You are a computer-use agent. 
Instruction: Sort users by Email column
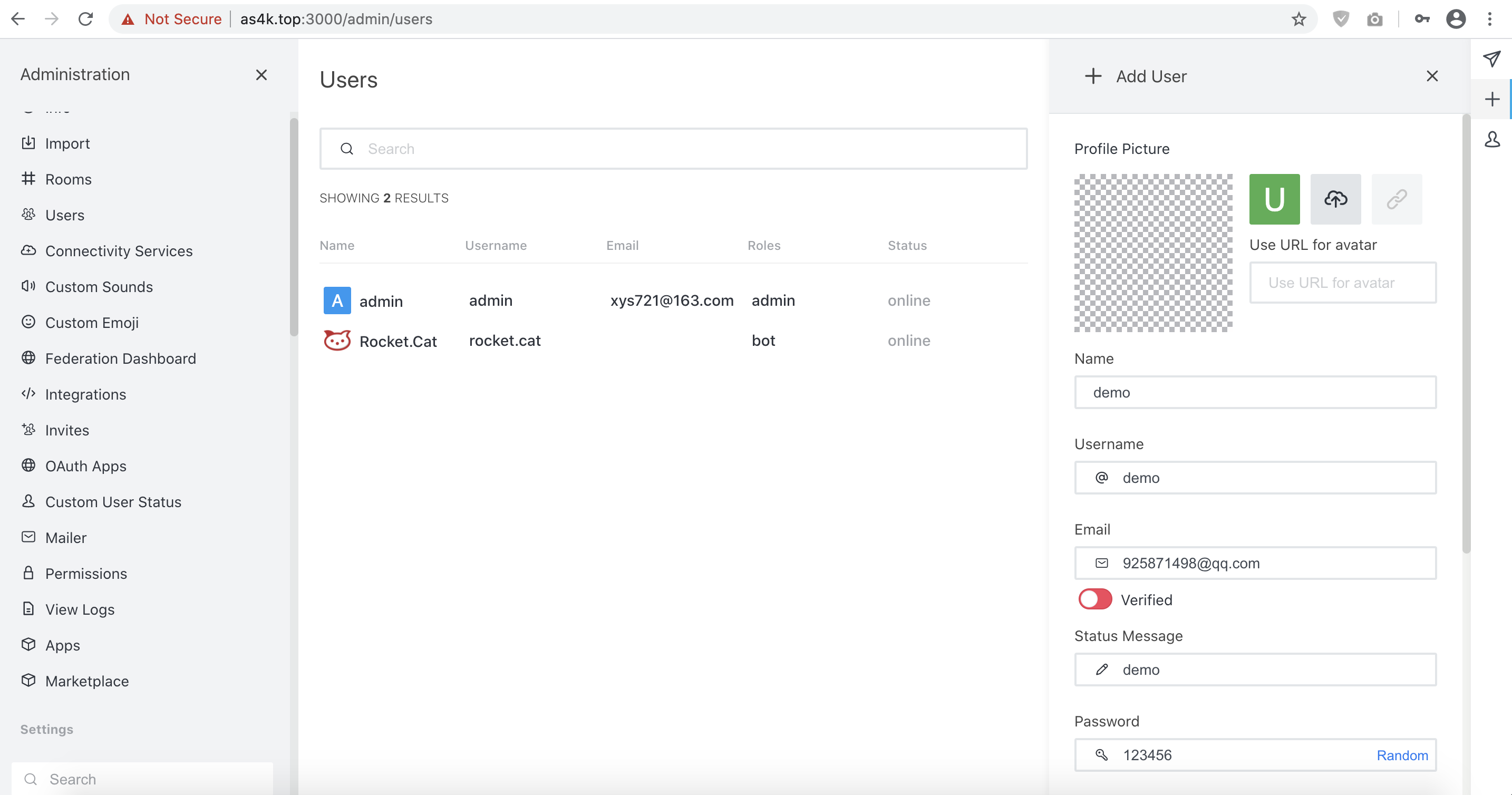[622, 246]
